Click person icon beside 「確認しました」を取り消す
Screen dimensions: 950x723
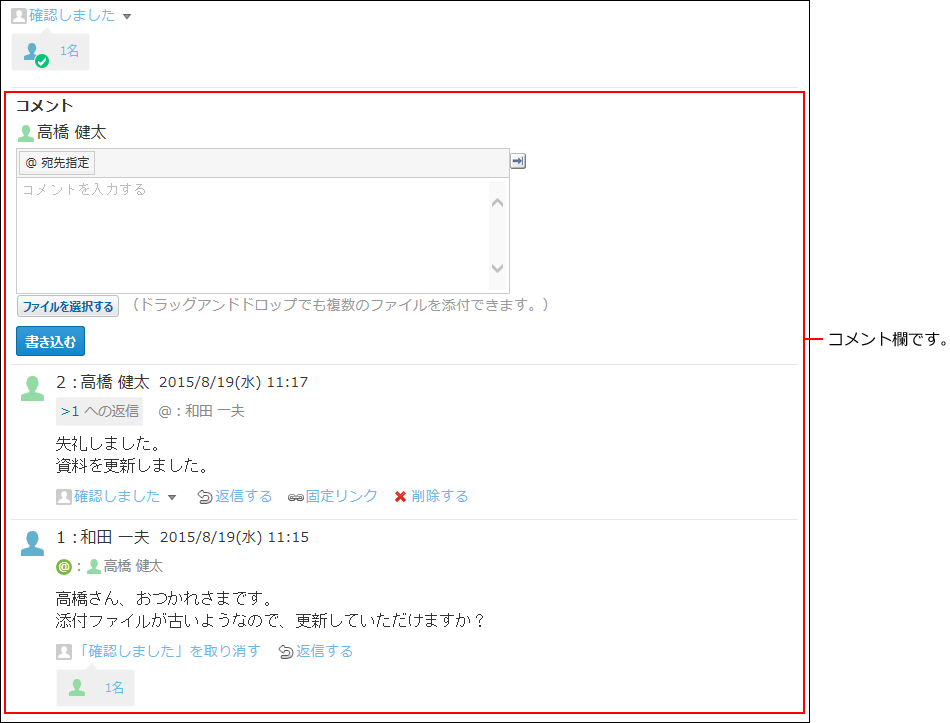pyautogui.click(x=64, y=651)
